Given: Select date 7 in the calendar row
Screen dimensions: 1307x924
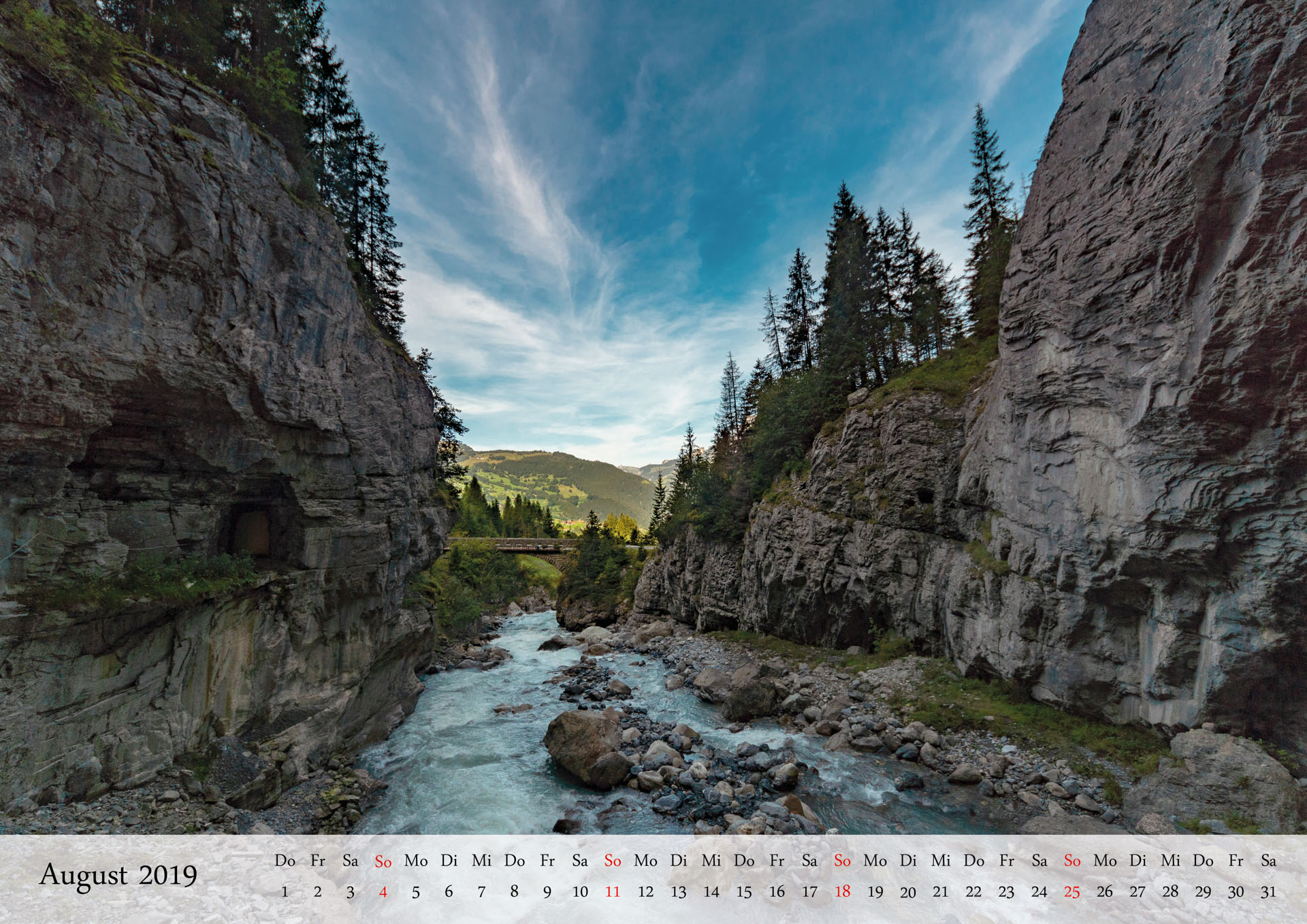Looking at the screenshot, I should tap(481, 891).
